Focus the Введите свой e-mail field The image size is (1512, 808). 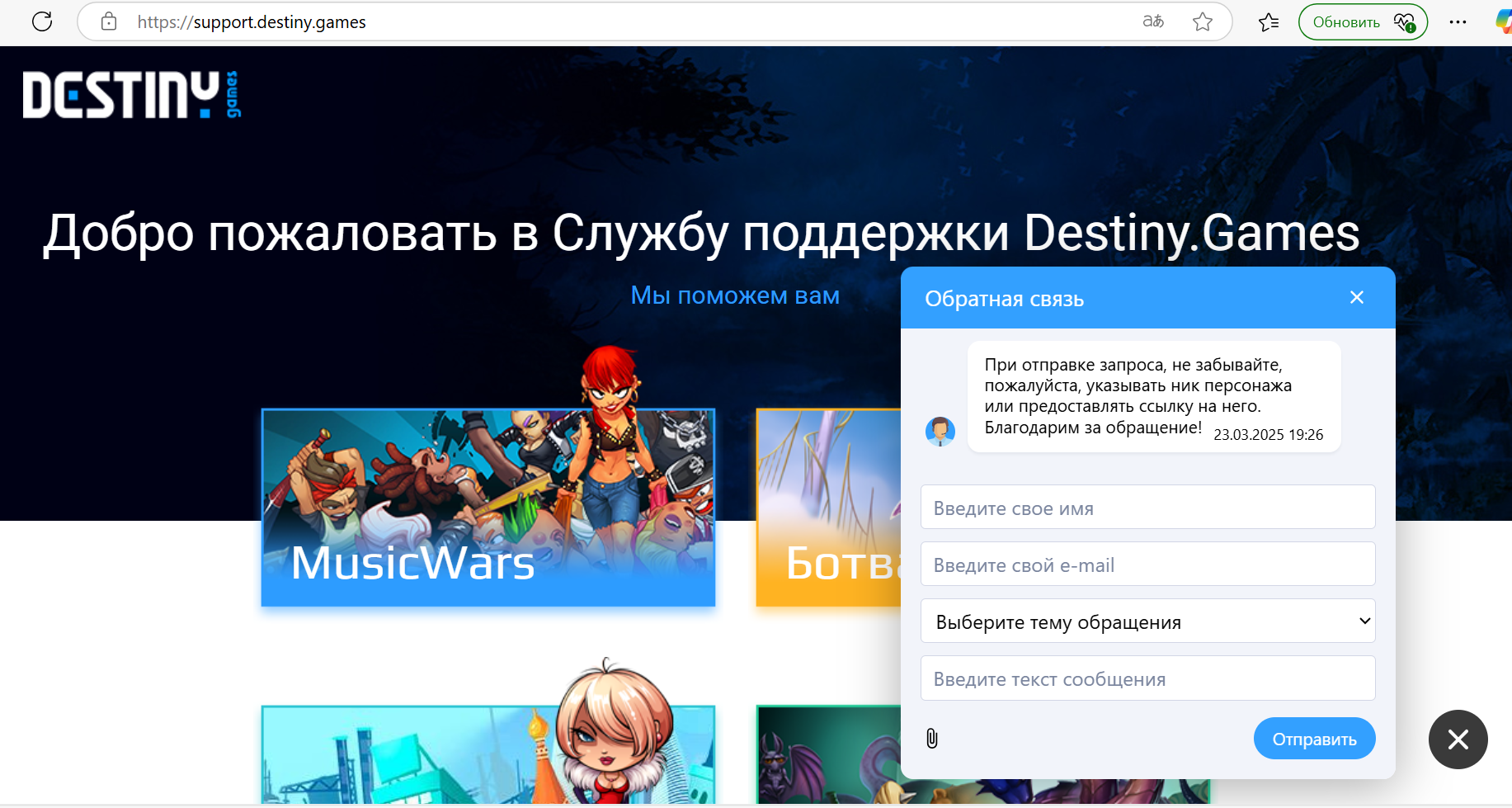(x=1147, y=564)
